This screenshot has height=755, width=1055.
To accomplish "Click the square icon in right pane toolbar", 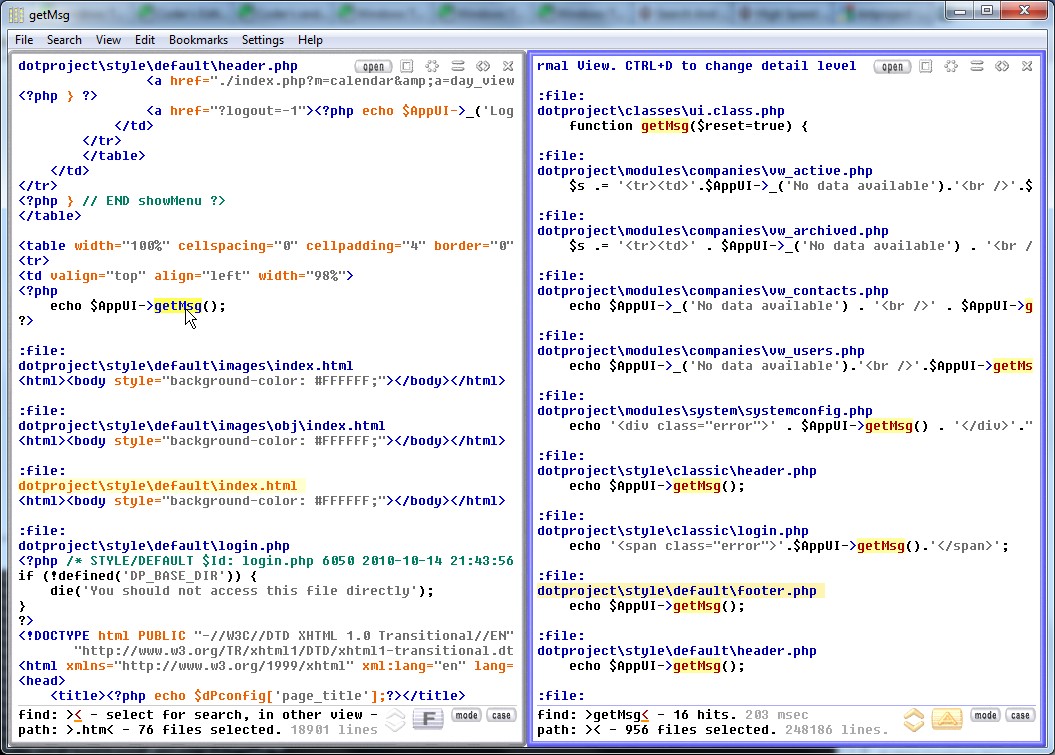I will click(x=926, y=67).
